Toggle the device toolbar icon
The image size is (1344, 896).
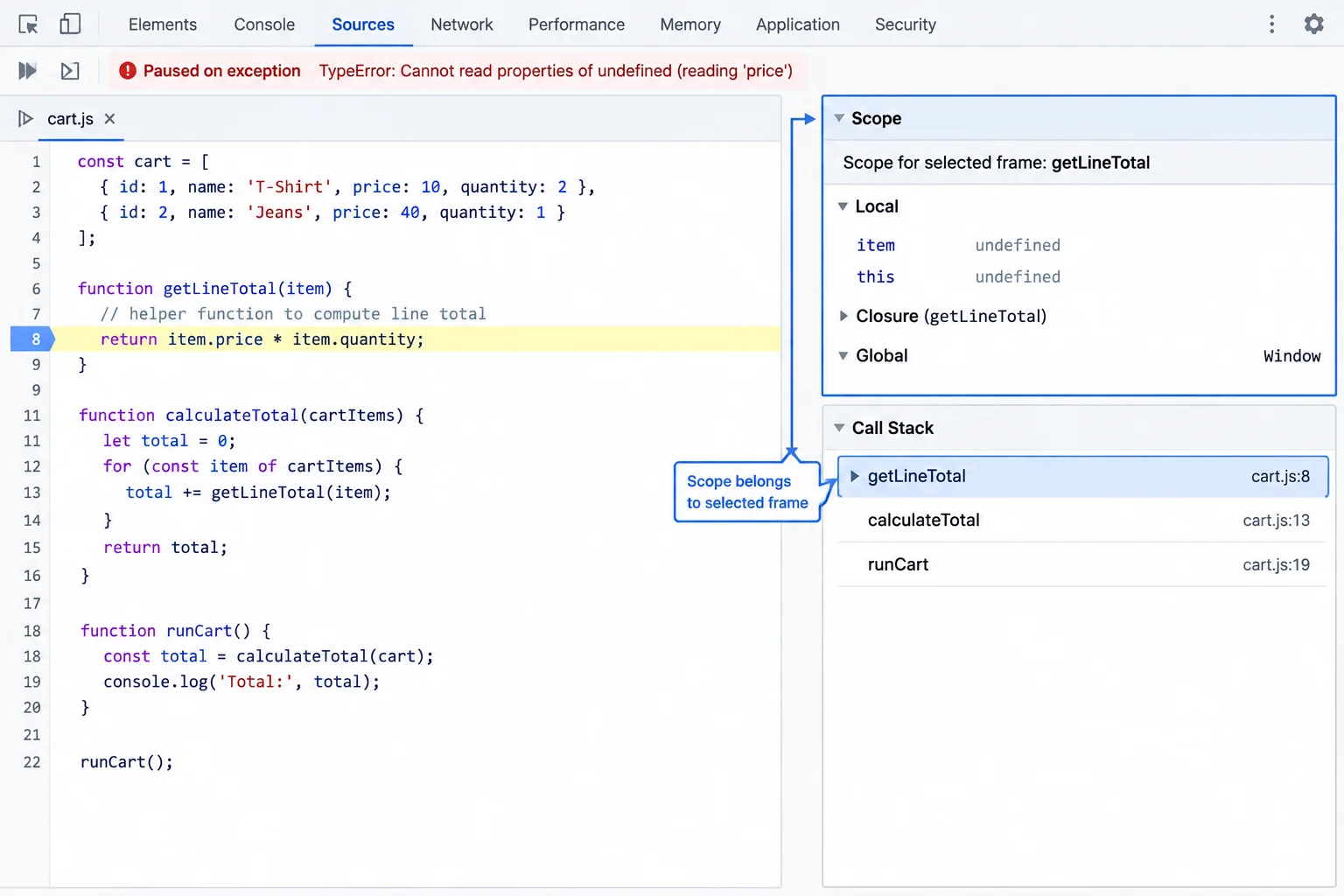coord(70,24)
